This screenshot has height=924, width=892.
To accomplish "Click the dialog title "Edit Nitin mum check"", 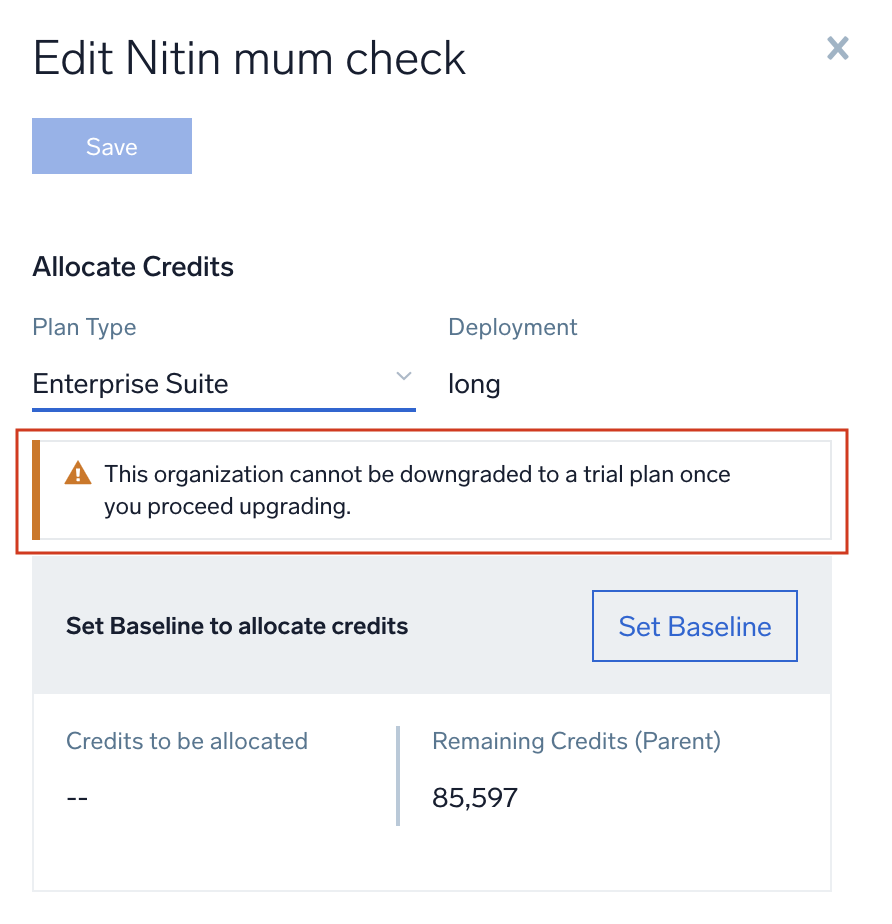I will click(250, 59).
